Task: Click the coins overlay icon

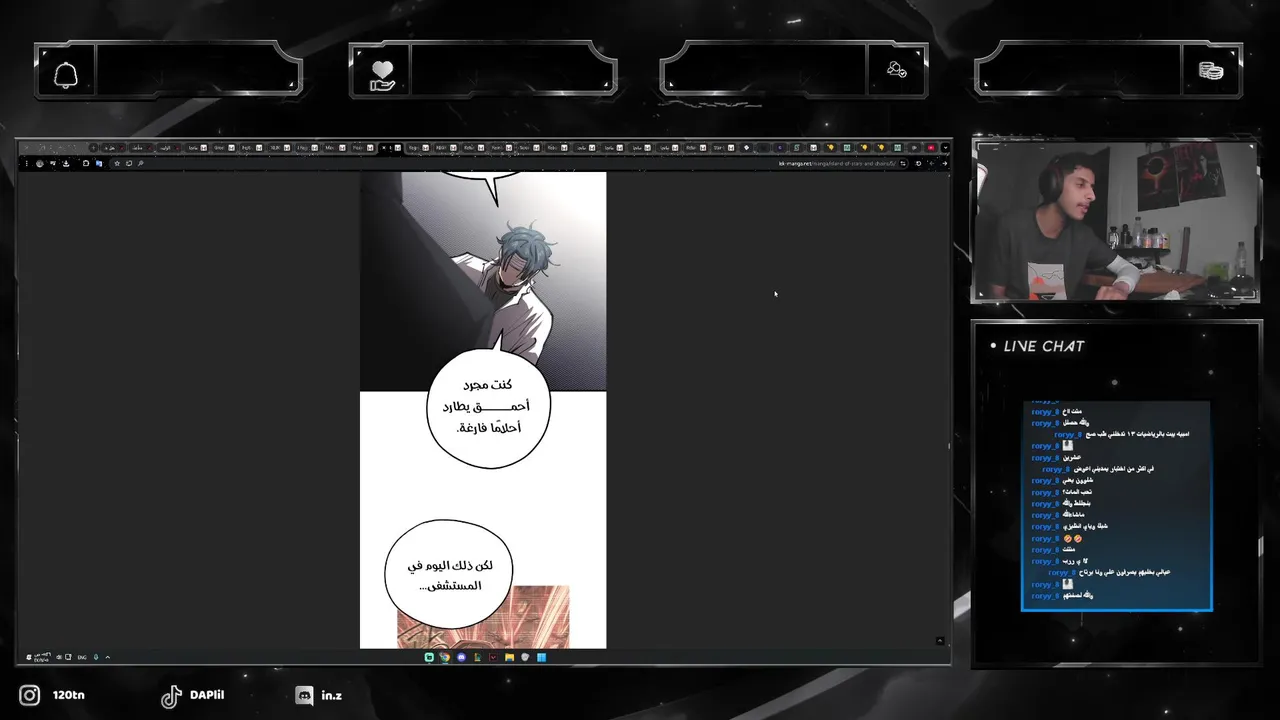Action: tap(1211, 71)
